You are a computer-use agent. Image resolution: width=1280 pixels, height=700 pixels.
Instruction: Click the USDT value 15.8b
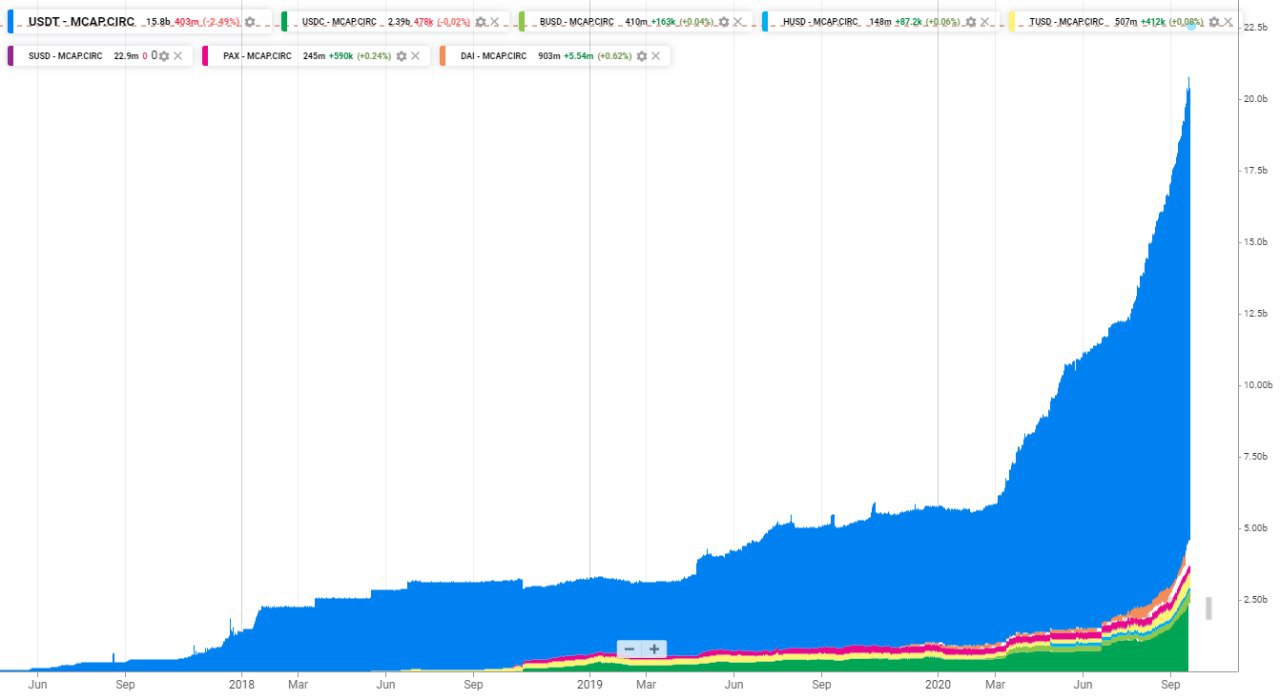coord(158,22)
